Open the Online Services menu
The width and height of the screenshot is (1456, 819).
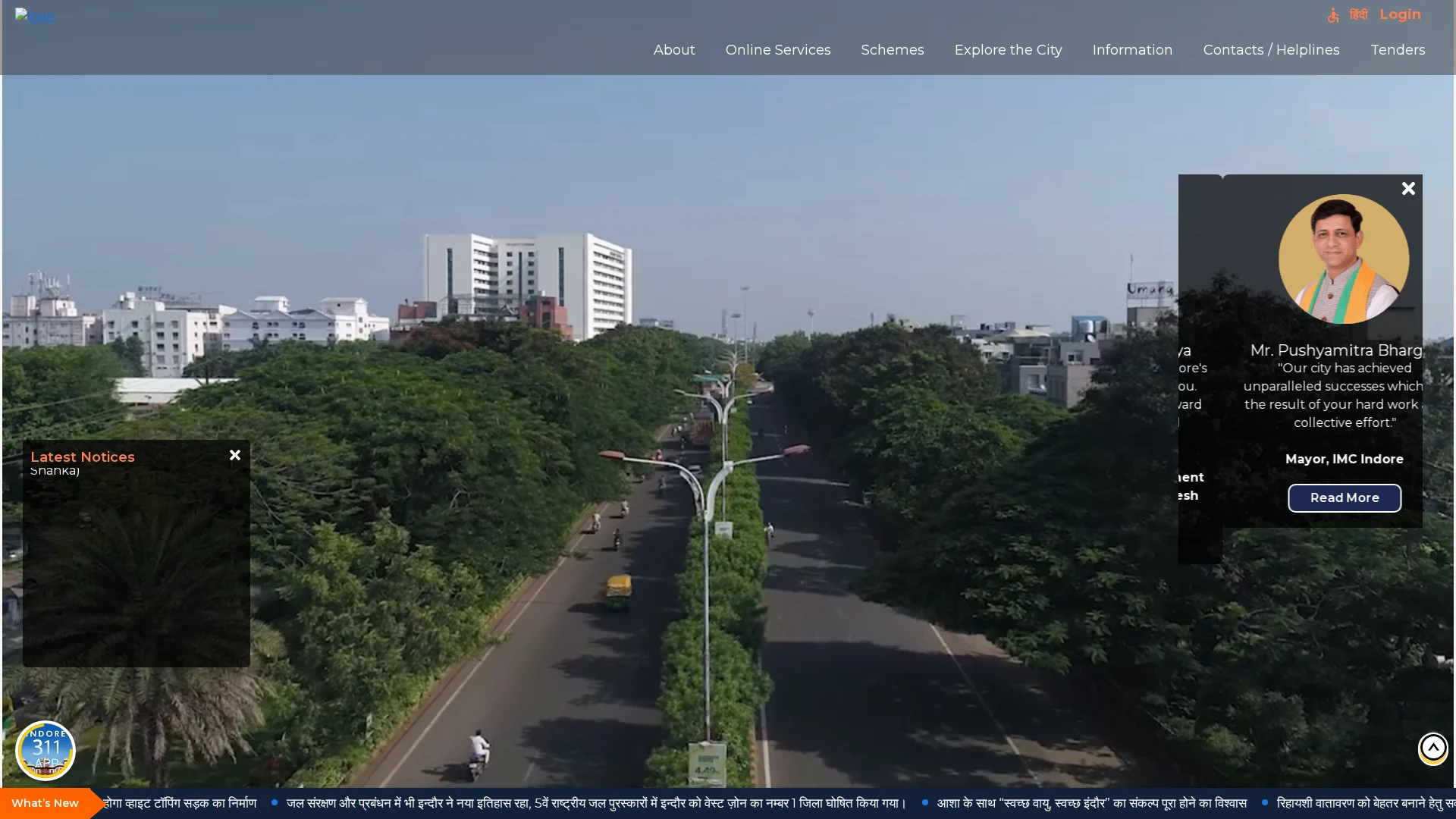point(778,50)
